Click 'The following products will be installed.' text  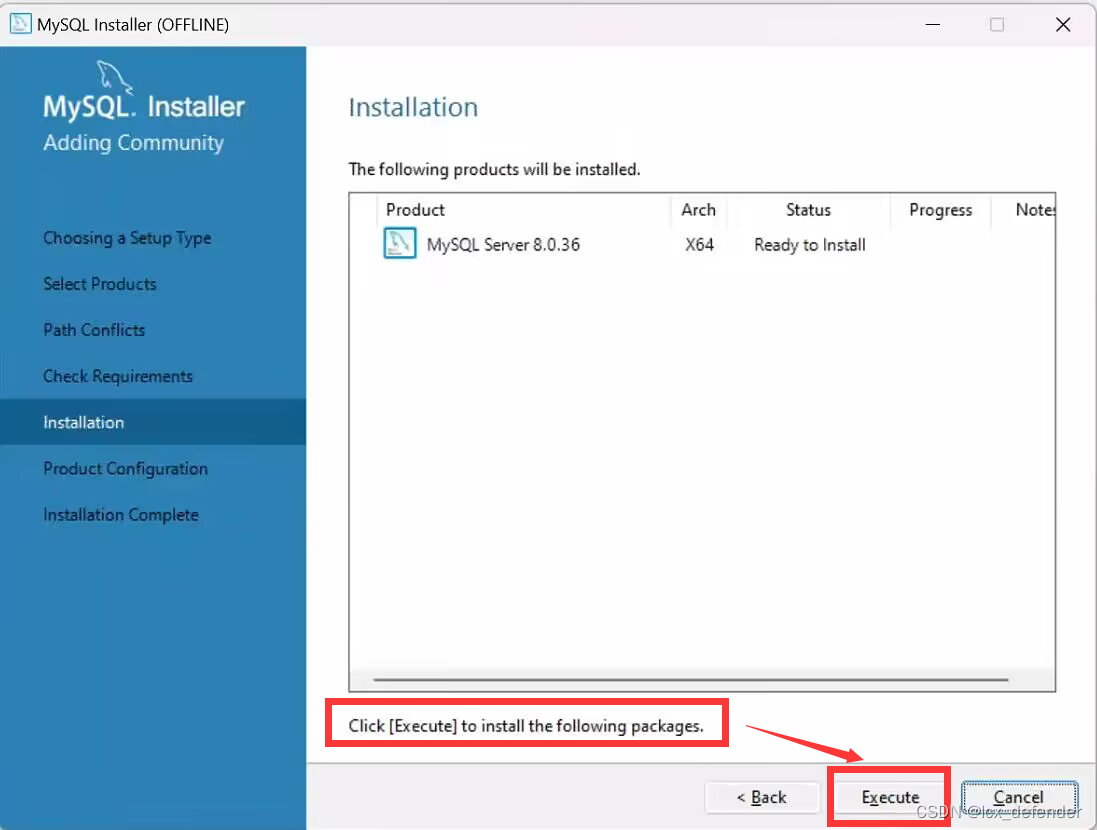(494, 169)
